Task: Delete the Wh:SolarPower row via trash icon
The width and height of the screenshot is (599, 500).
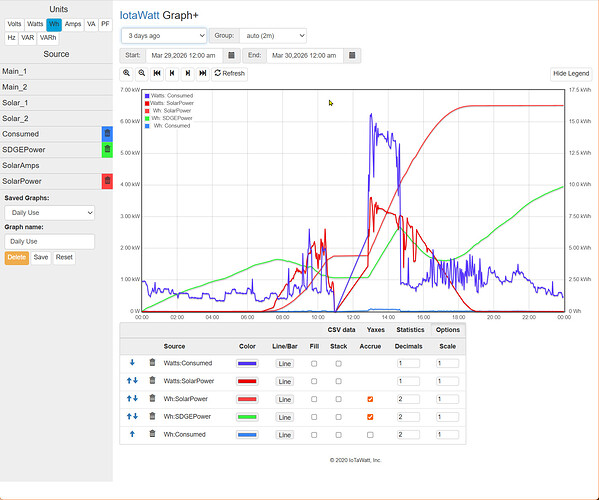Action: [x=152, y=398]
